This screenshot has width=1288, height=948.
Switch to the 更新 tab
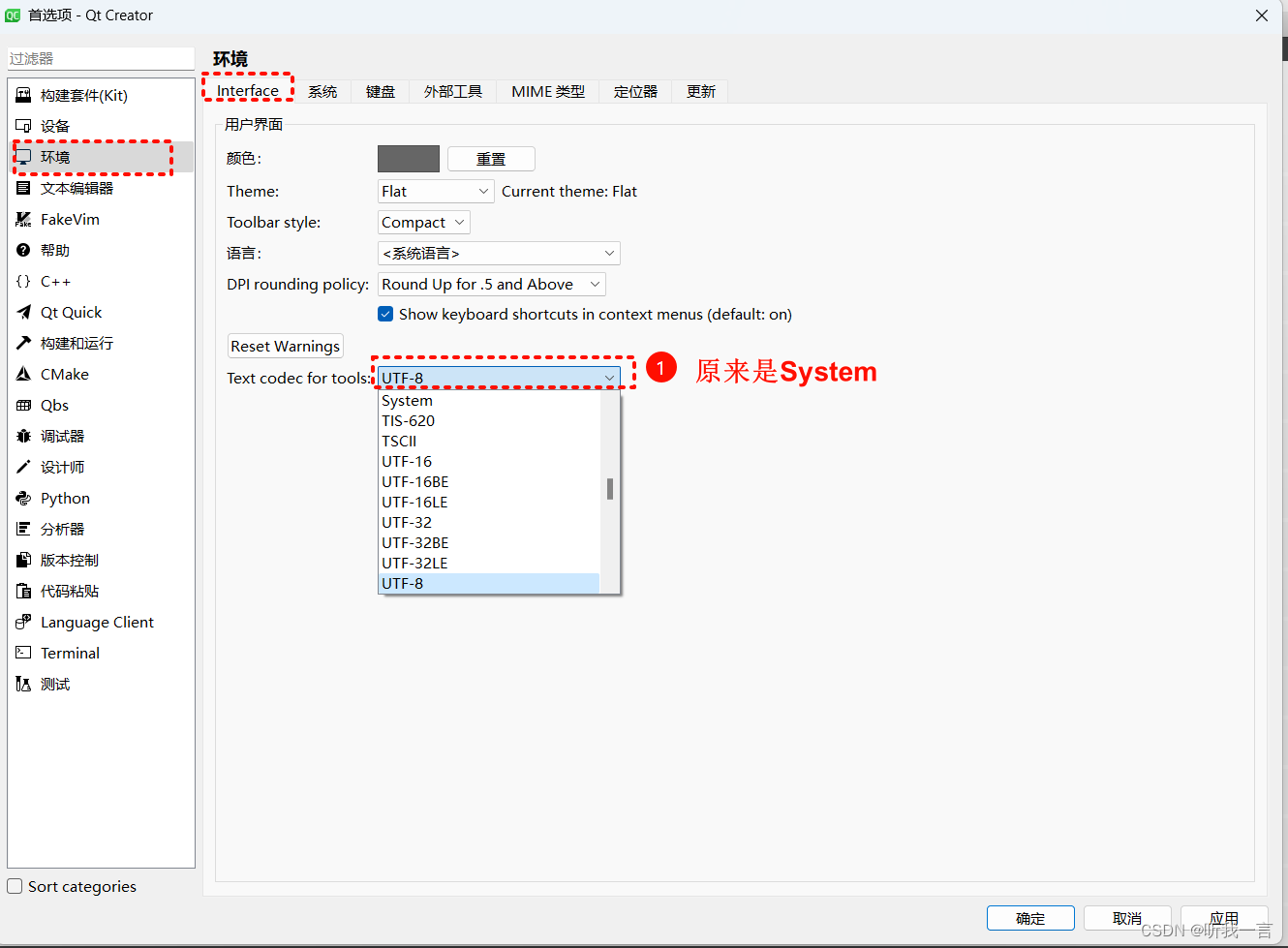point(701,92)
